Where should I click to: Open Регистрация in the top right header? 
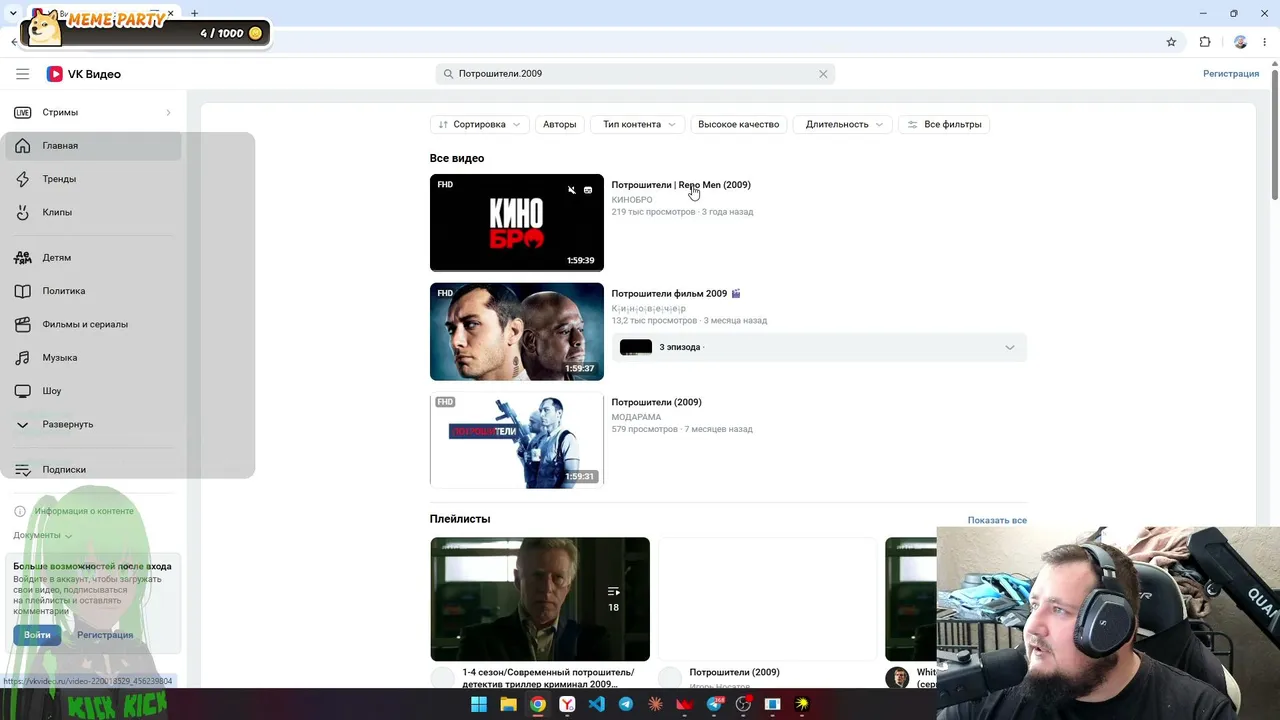click(1231, 74)
